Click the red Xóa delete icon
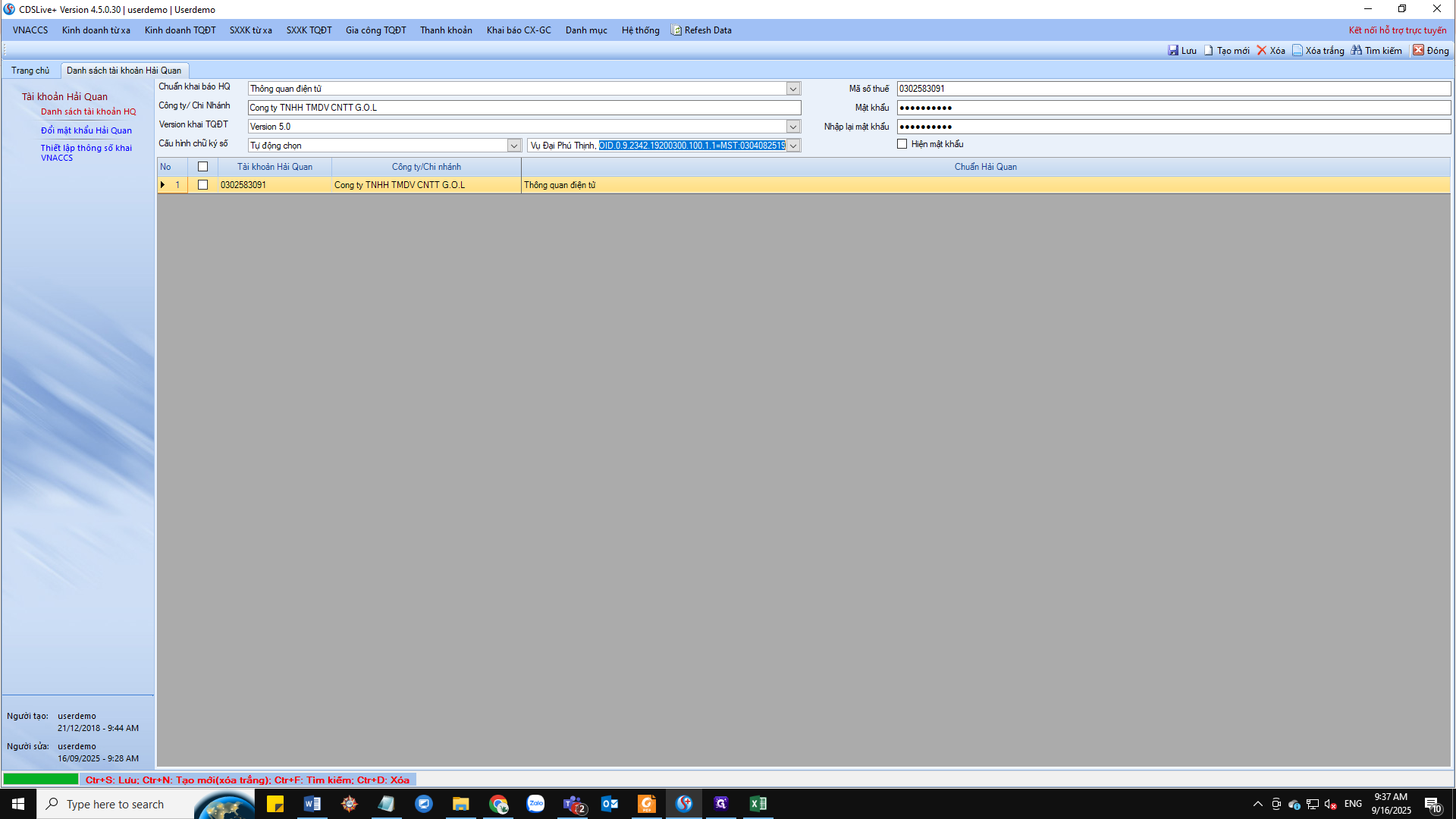This screenshot has width=1456, height=819. 1262,51
